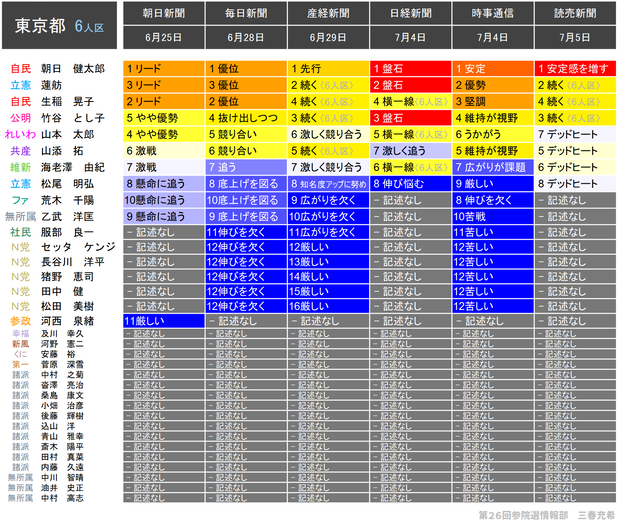The image size is (620, 522).
Task: Select candidate name 蓮舫
Action: 51,85
